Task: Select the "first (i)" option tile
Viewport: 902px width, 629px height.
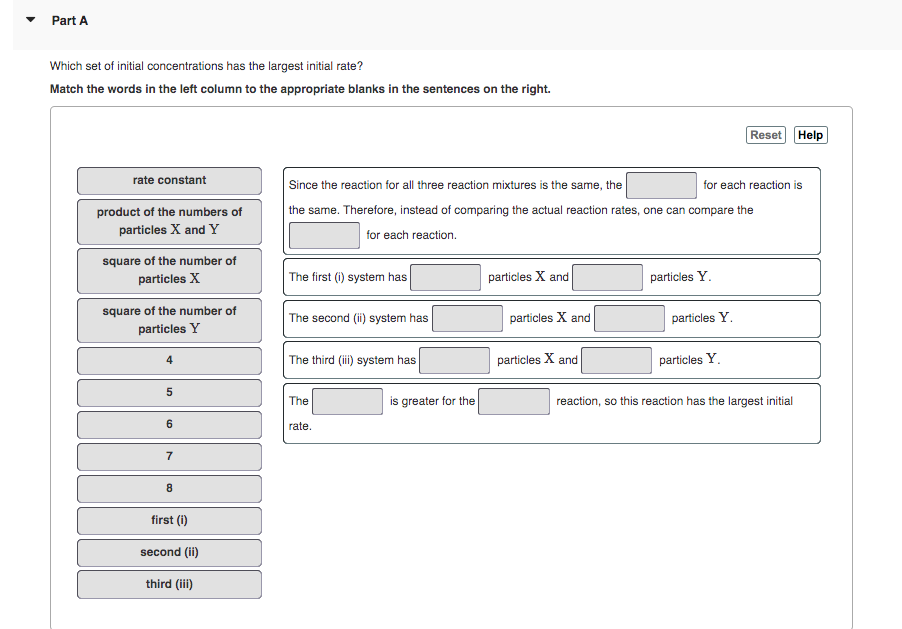Action: 168,520
